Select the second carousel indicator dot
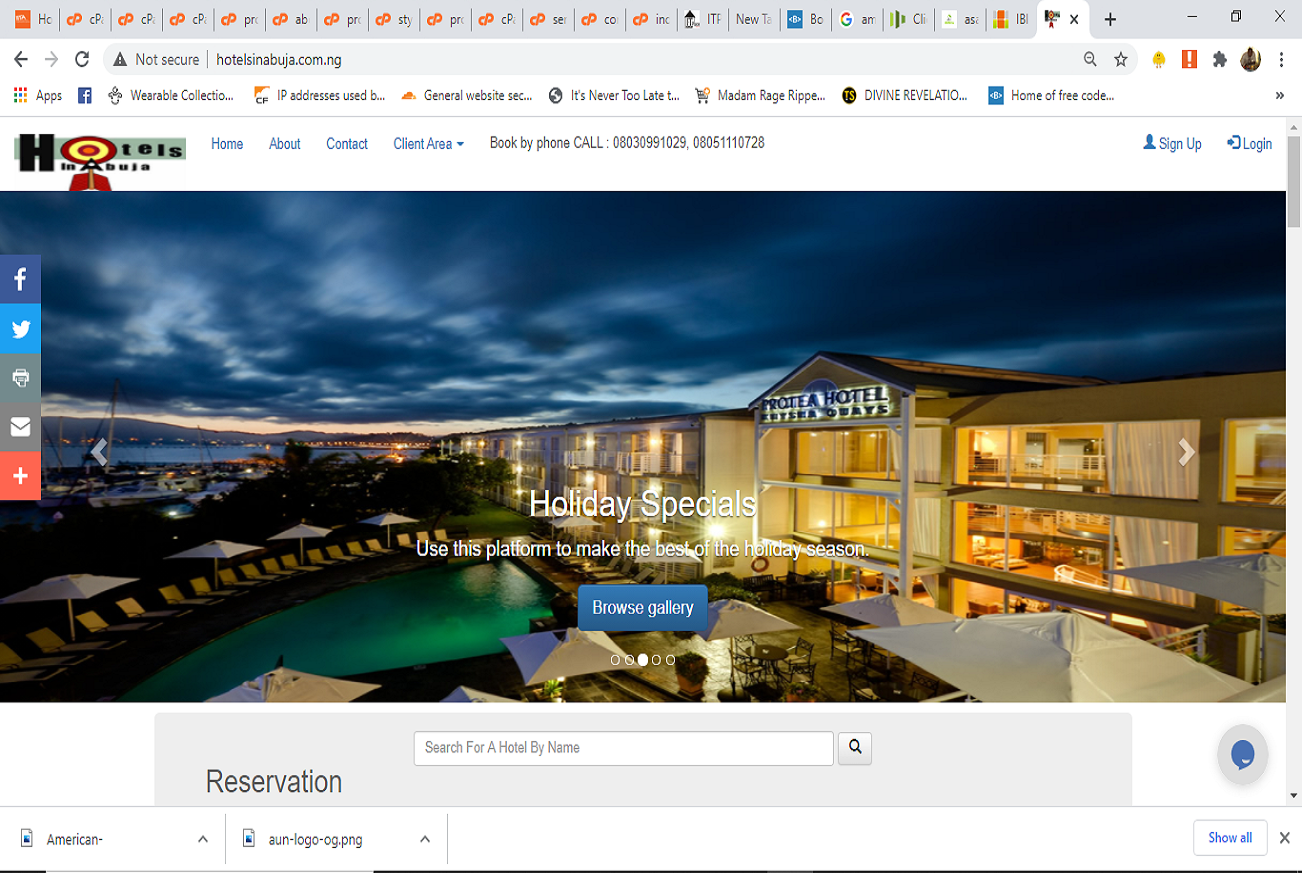The height and width of the screenshot is (873, 1302). tap(629, 660)
